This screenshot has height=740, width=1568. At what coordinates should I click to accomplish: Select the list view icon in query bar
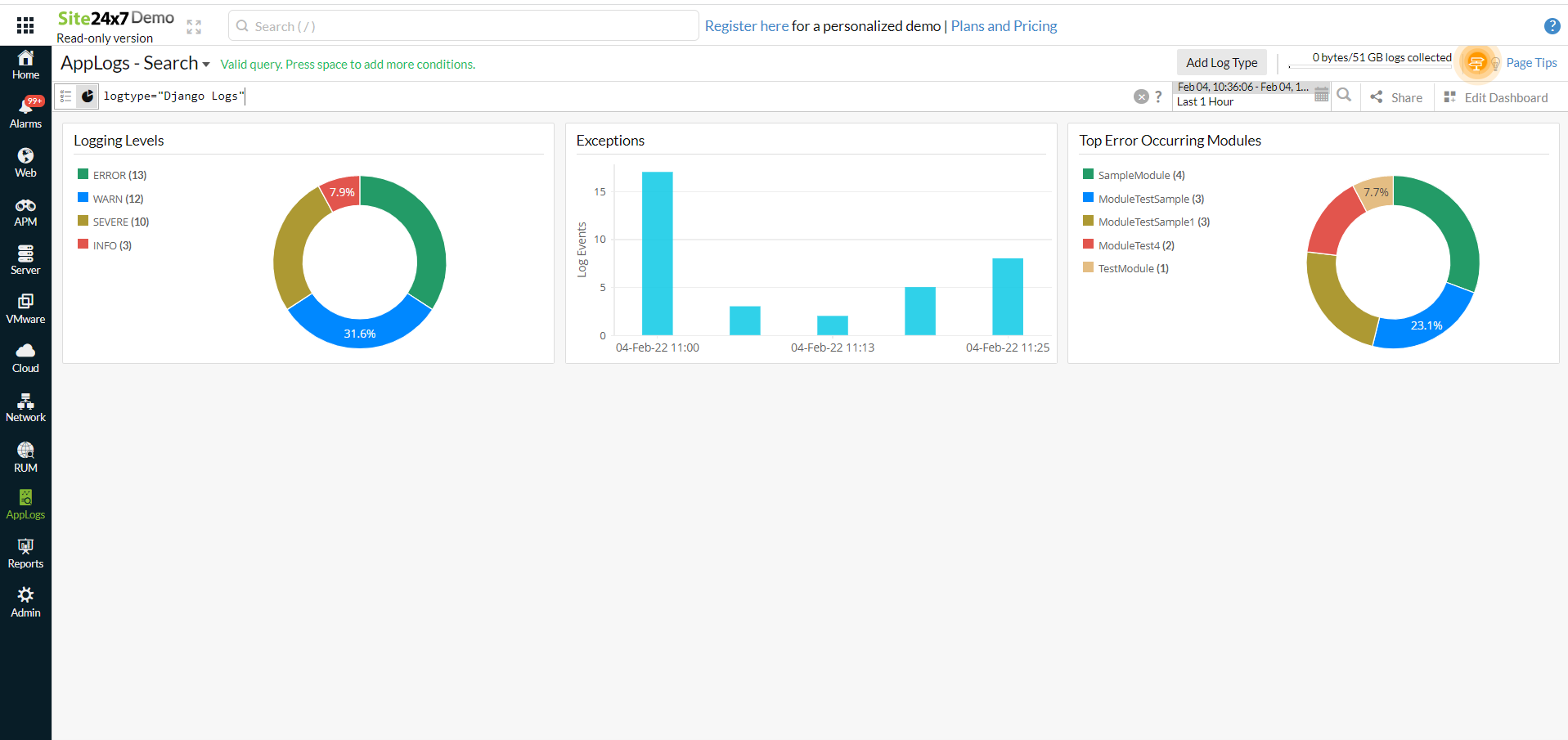pos(65,96)
